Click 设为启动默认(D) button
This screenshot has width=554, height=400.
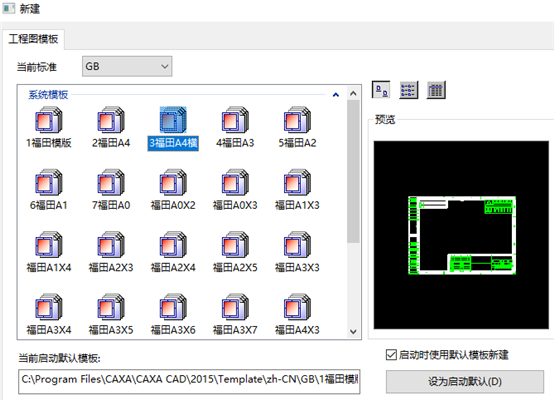[465, 382]
